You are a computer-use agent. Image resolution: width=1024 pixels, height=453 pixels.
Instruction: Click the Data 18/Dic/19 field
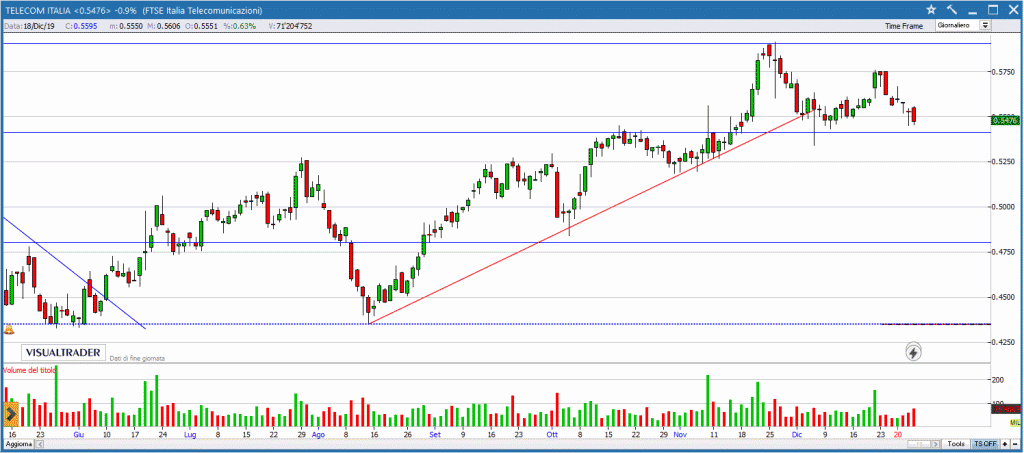[x=30, y=26]
